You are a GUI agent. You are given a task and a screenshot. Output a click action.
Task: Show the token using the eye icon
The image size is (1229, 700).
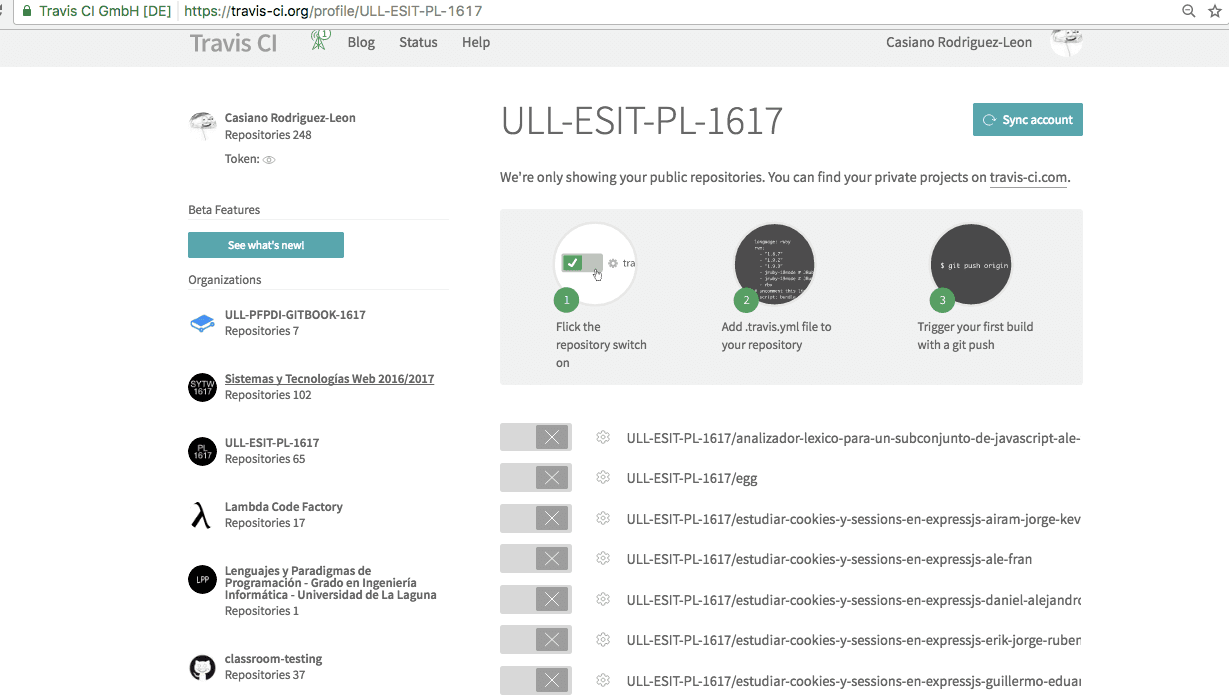tap(269, 160)
